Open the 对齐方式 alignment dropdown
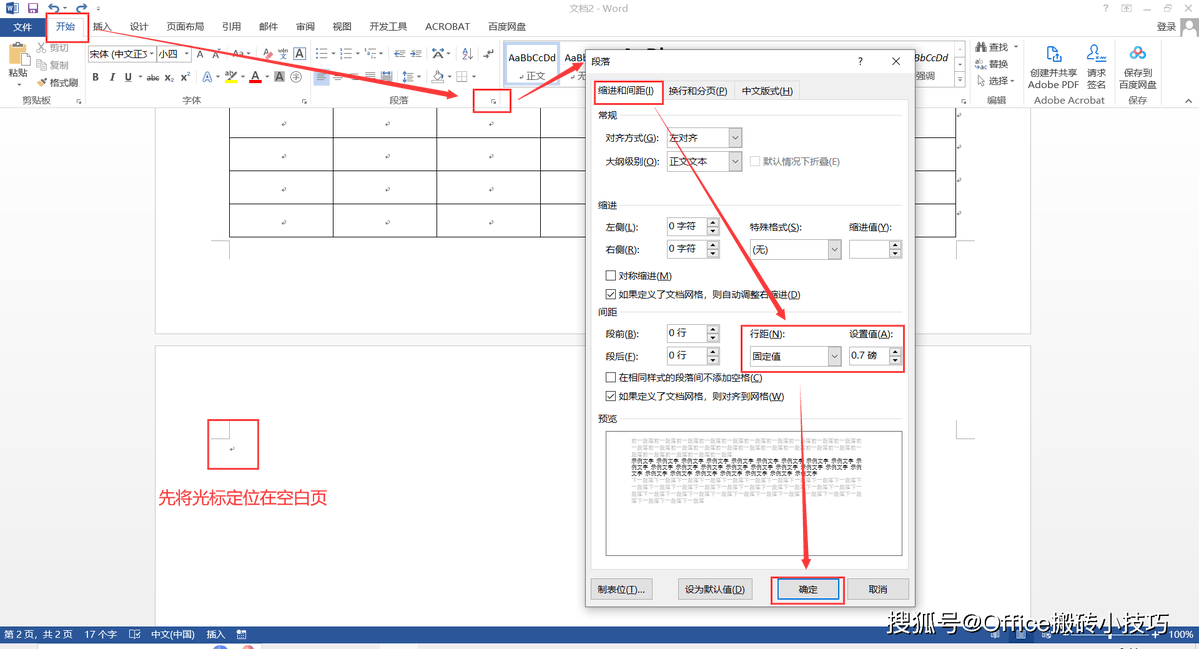Viewport: 1199px width, 649px height. click(x=735, y=138)
